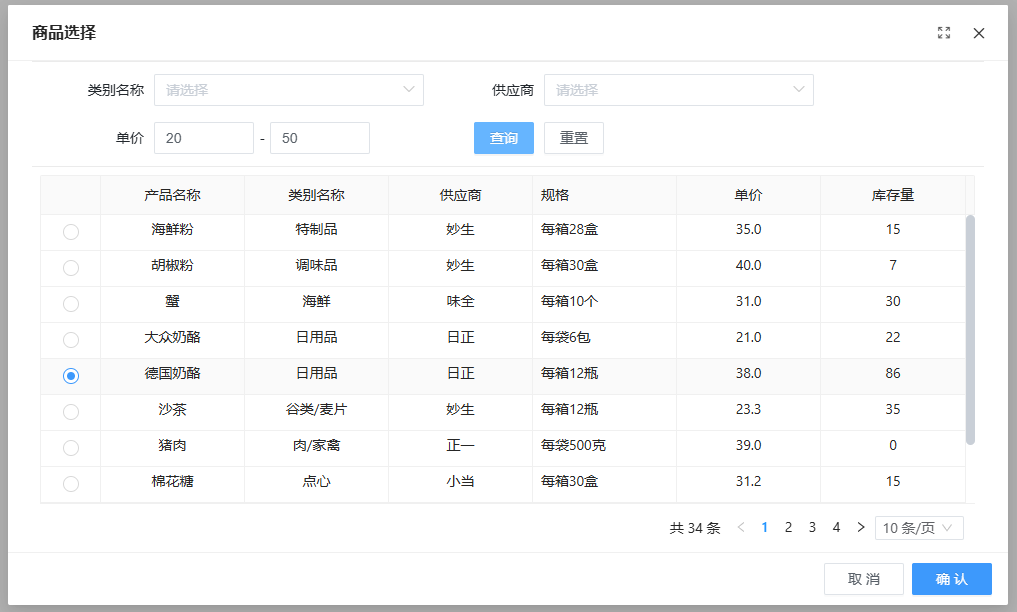Expand the 供应商 select box
1017x612 pixels.
(x=678, y=90)
